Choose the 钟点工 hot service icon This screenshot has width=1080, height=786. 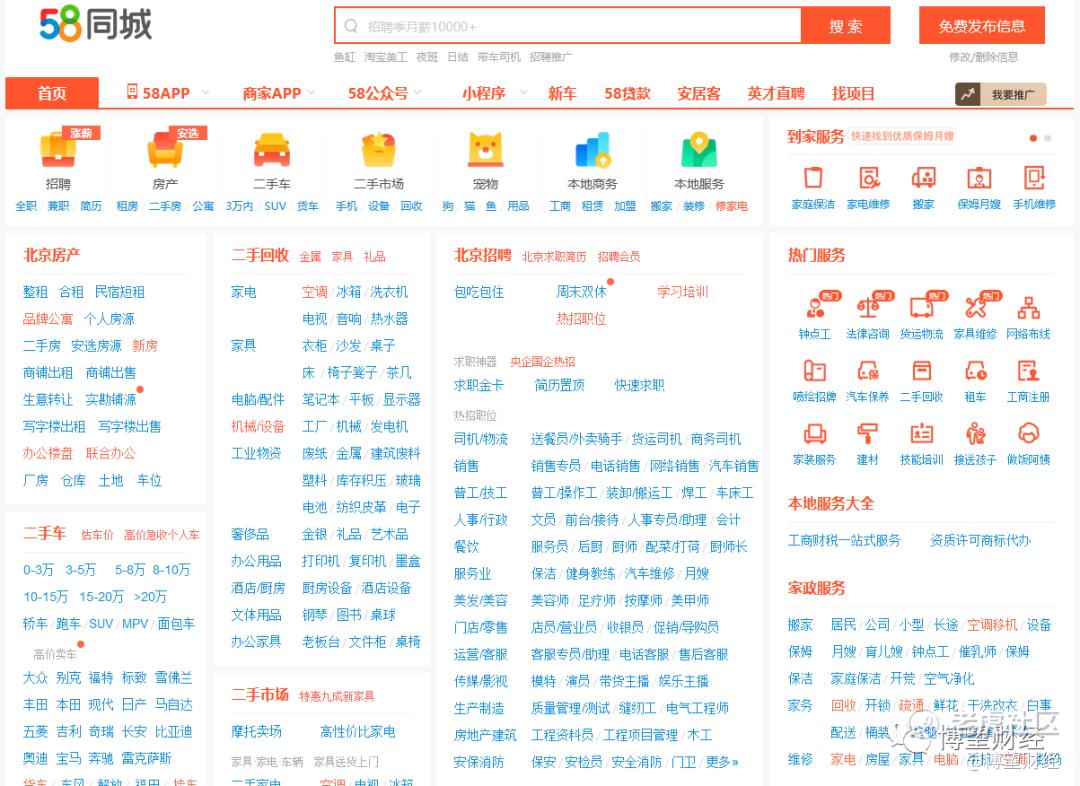point(815,307)
